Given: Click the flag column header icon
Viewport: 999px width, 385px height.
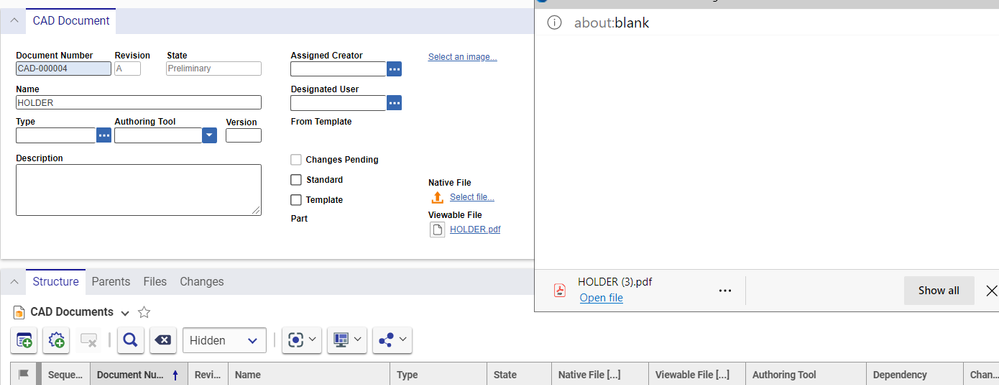Looking at the screenshot, I should click(x=24, y=375).
